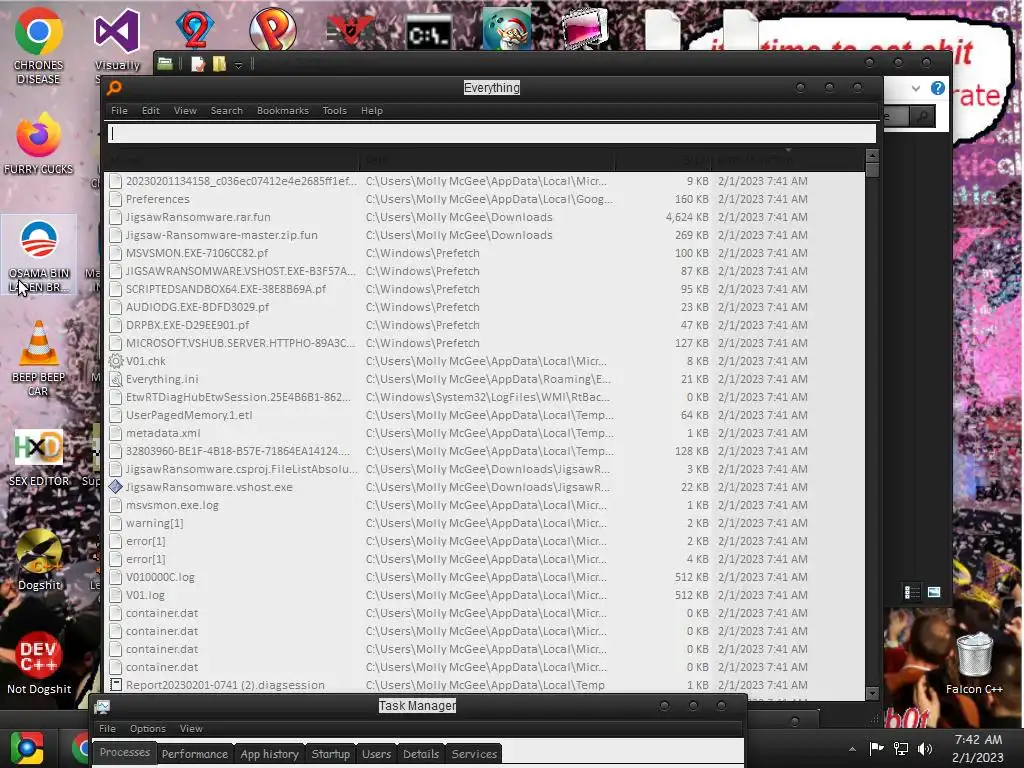The height and width of the screenshot is (768, 1024).
Task: Open Task Manager File menu
Action: [107, 728]
